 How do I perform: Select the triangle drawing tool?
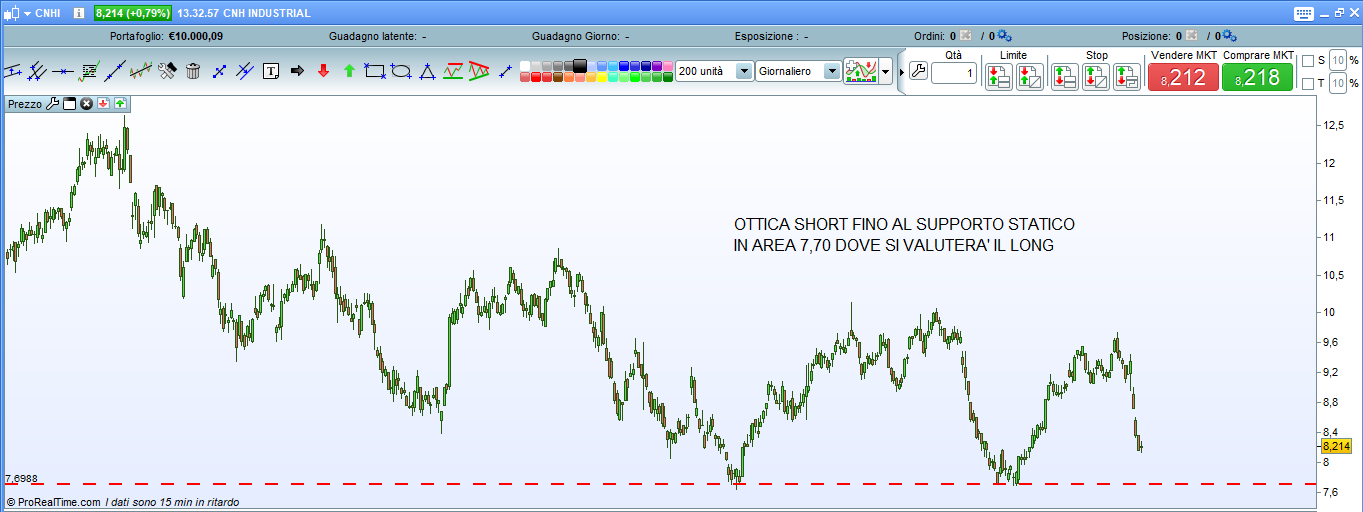427,71
